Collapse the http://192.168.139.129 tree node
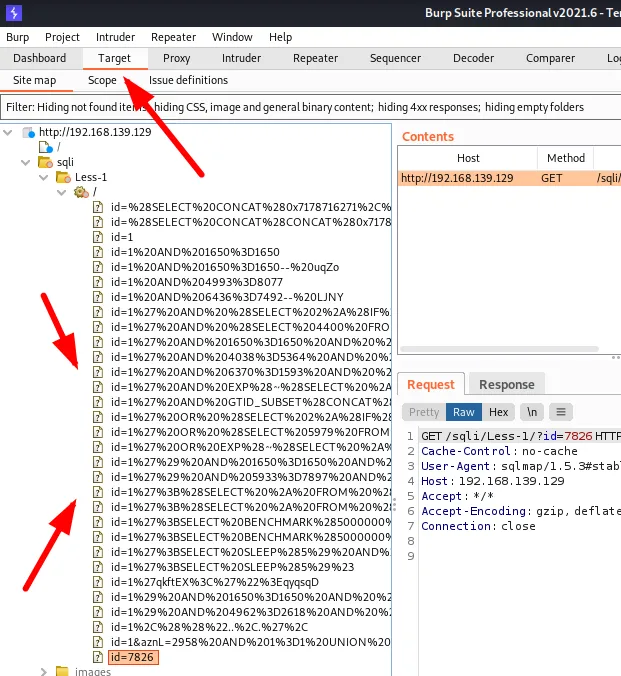Screen dimensions: 621x676 (x=8, y=132)
